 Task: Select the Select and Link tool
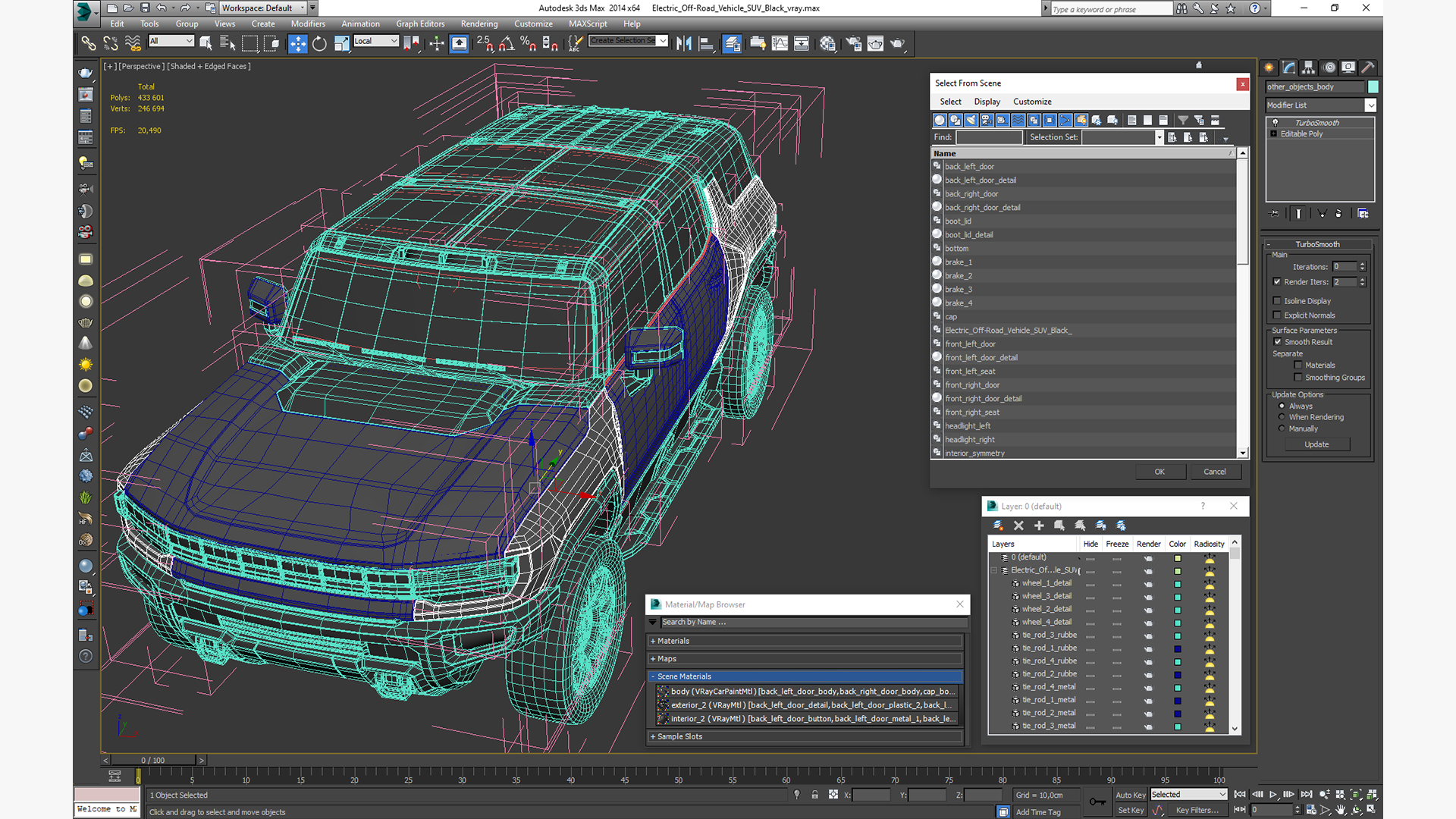(89, 44)
